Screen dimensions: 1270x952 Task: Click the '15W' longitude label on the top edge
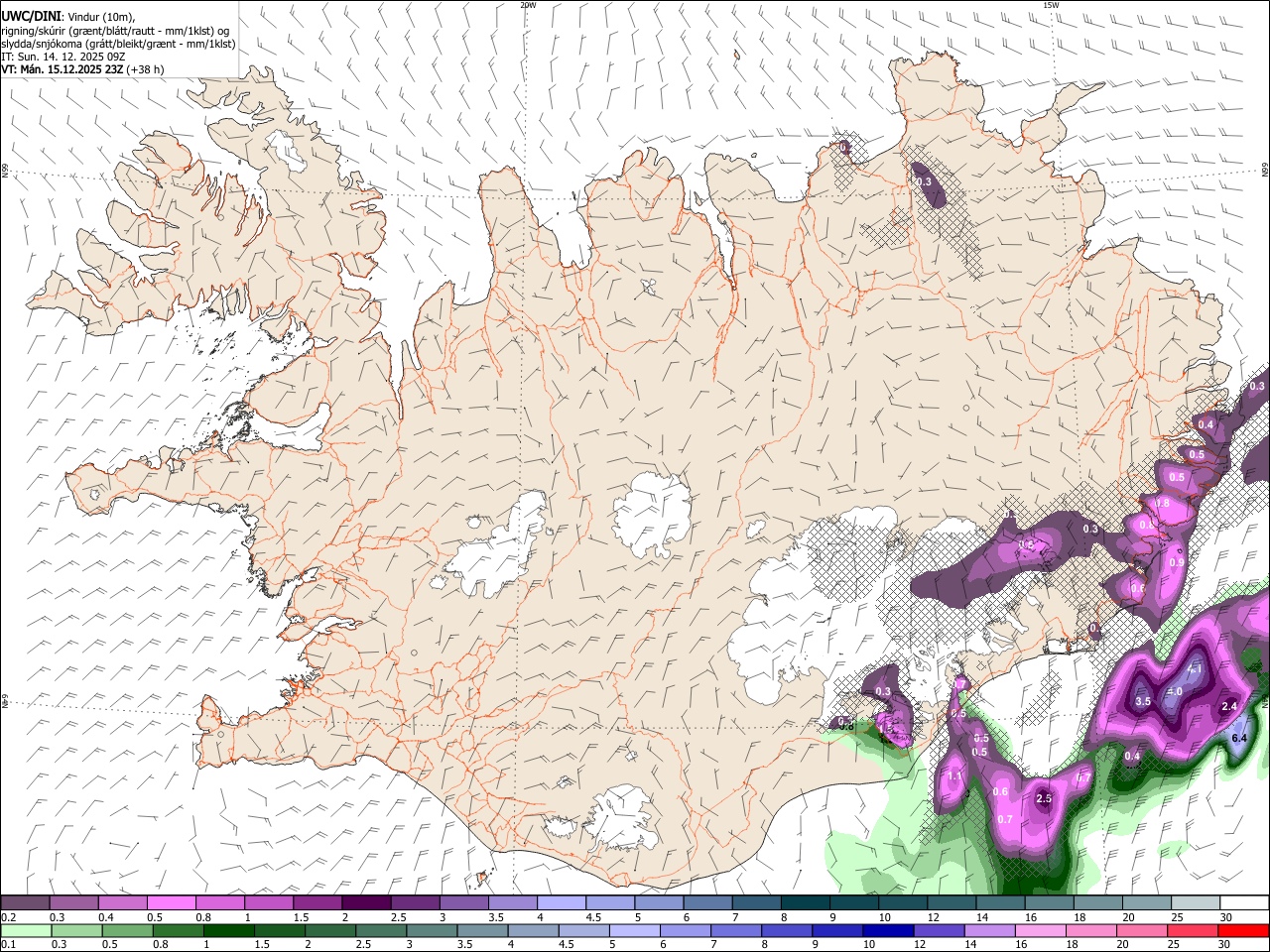(x=1051, y=5)
